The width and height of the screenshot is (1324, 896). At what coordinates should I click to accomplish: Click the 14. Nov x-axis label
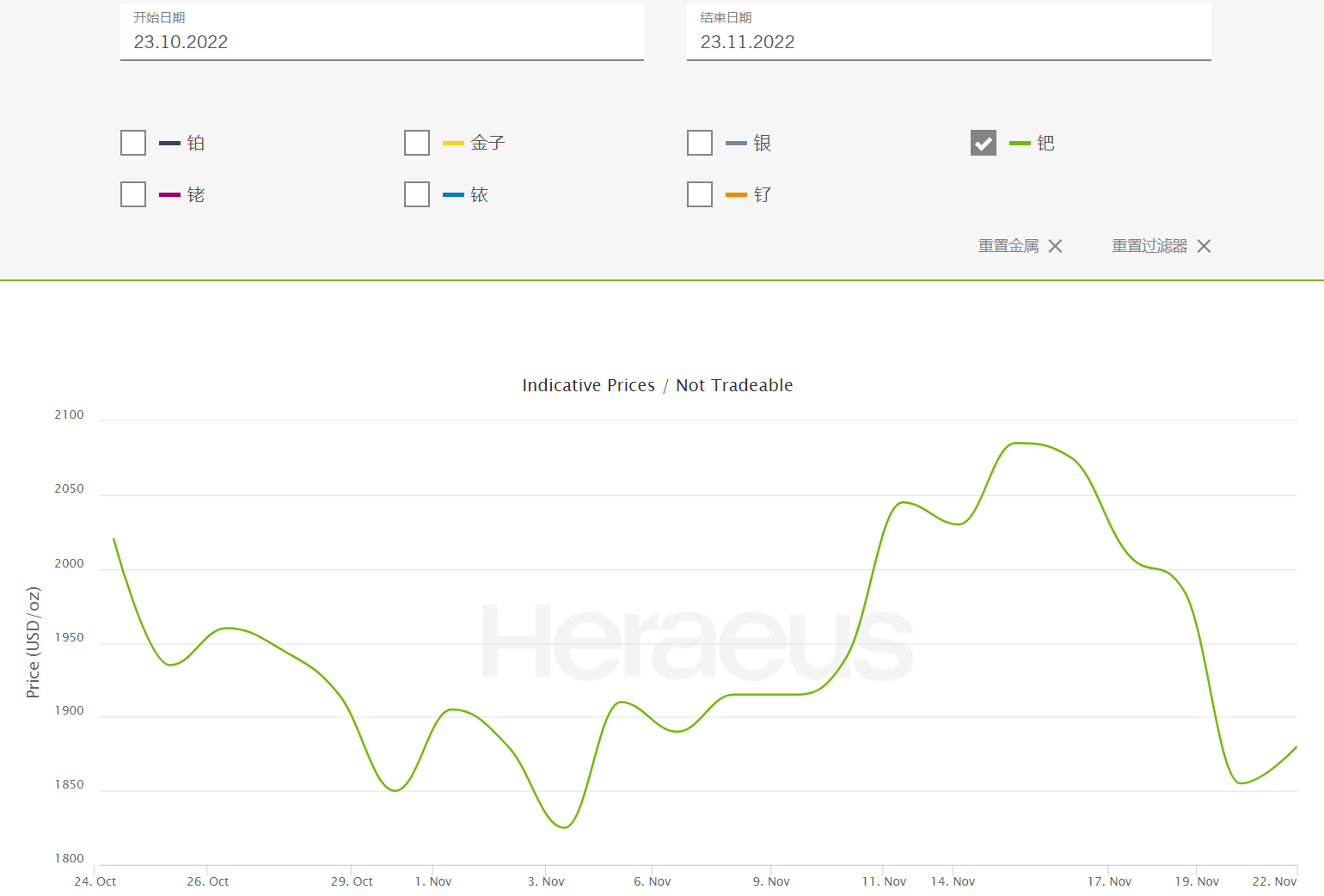pos(953,881)
